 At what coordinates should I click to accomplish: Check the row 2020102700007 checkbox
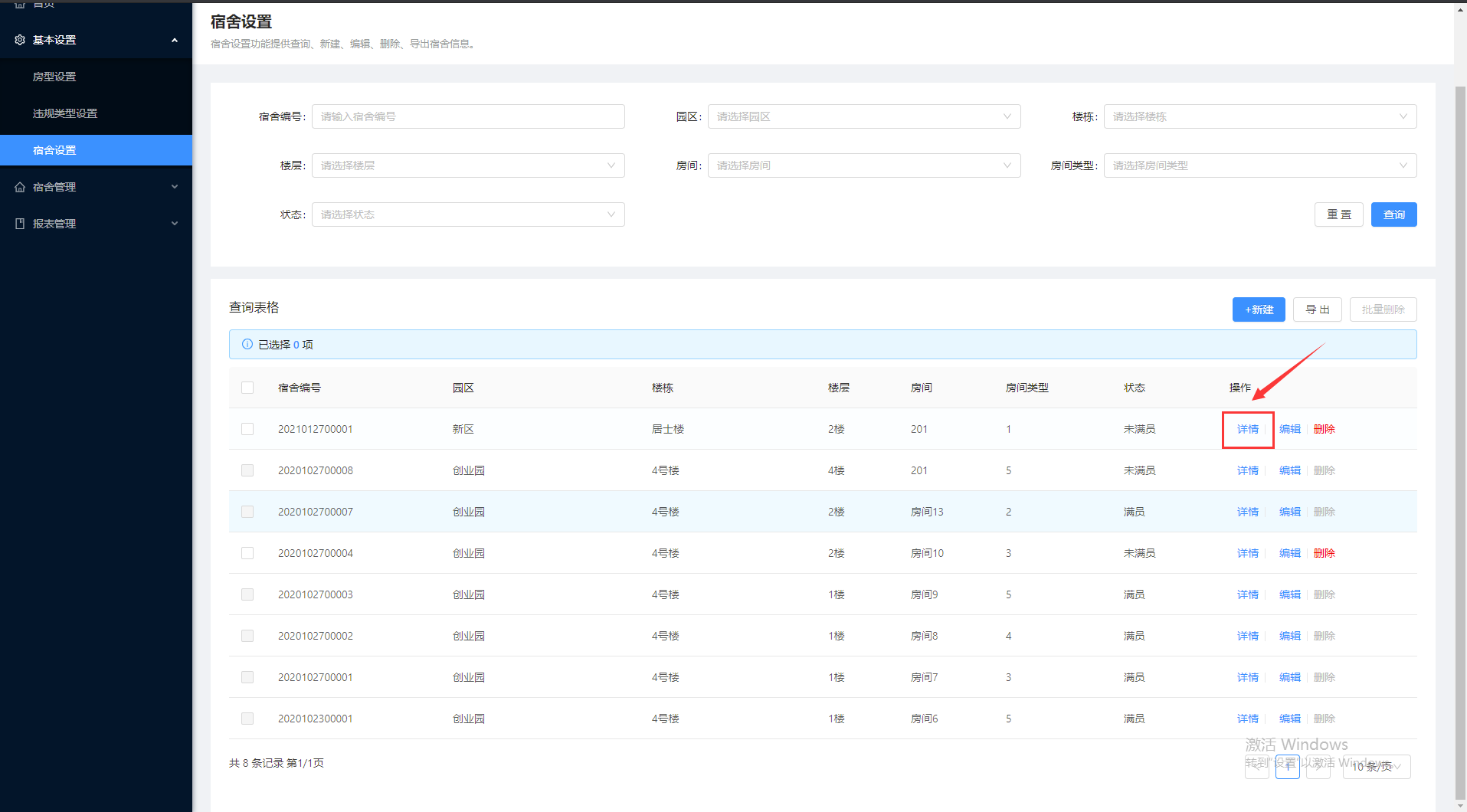(247, 512)
